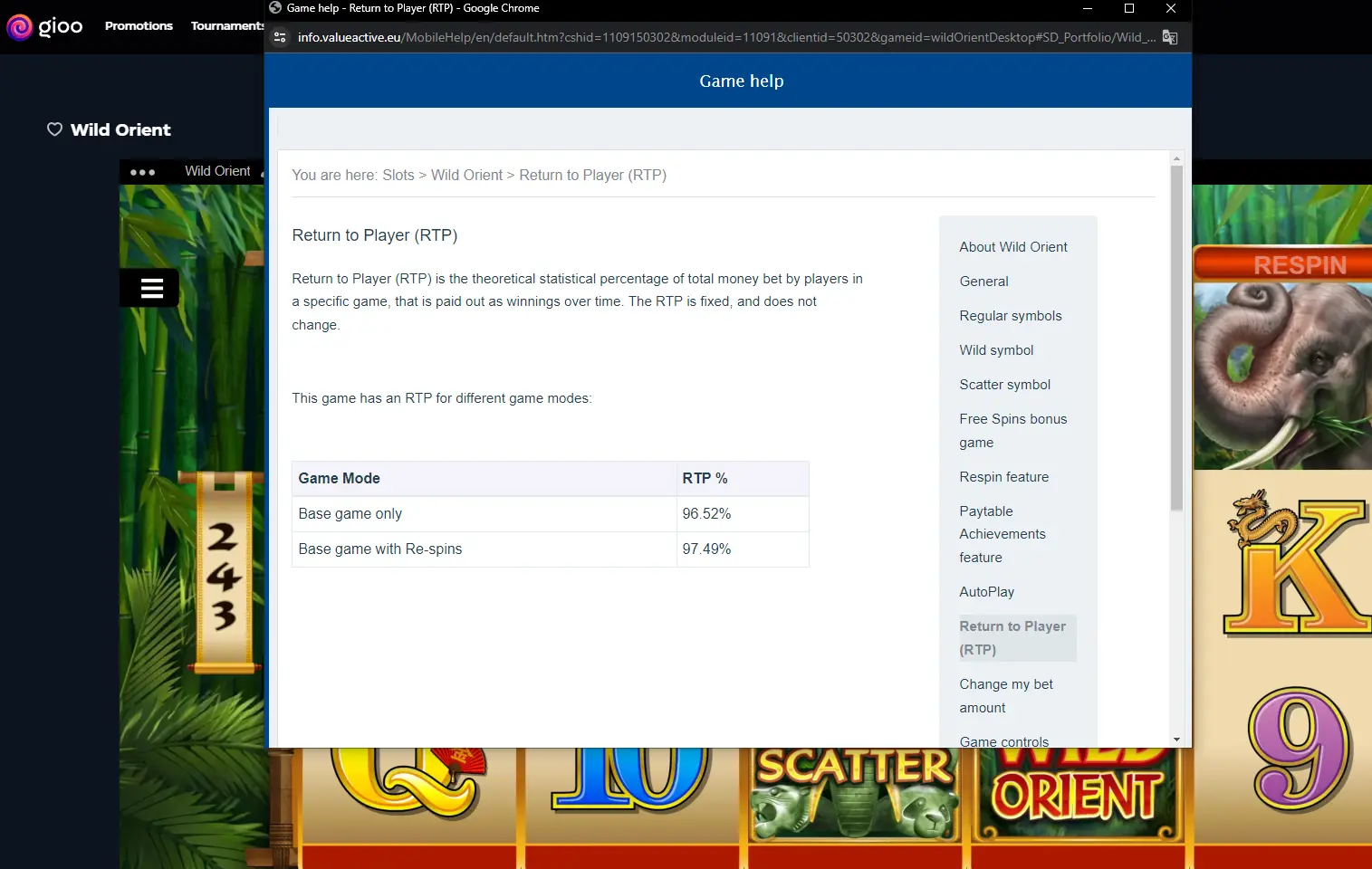Click the Slots breadcrumb link
This screenshot has width=1372, height=869.
coord(398,176)
